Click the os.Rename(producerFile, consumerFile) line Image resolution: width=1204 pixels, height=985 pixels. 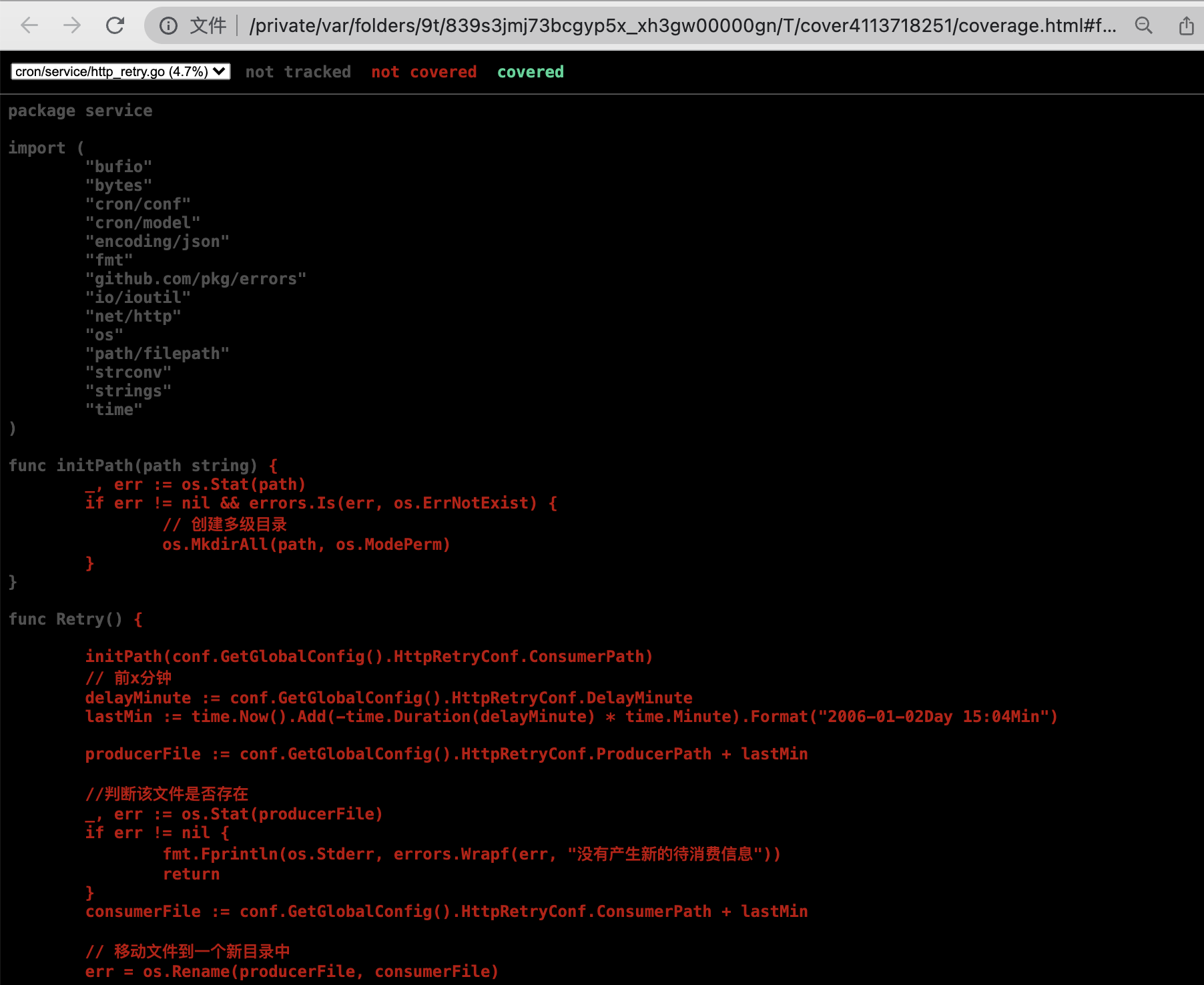pyautogui.click(x=292, y=971)
